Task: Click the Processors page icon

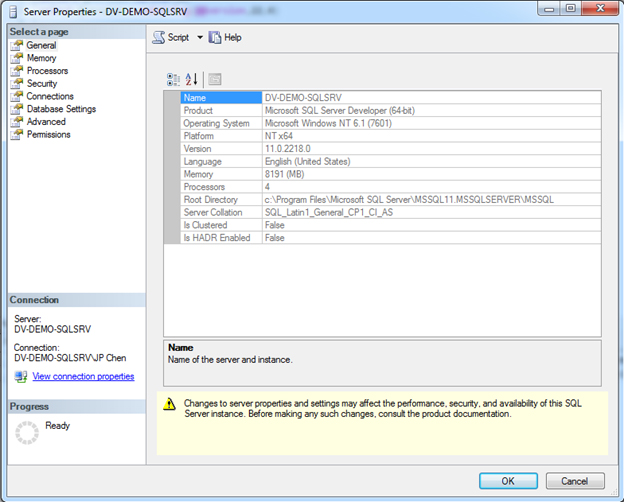Action: pos(17,71)
